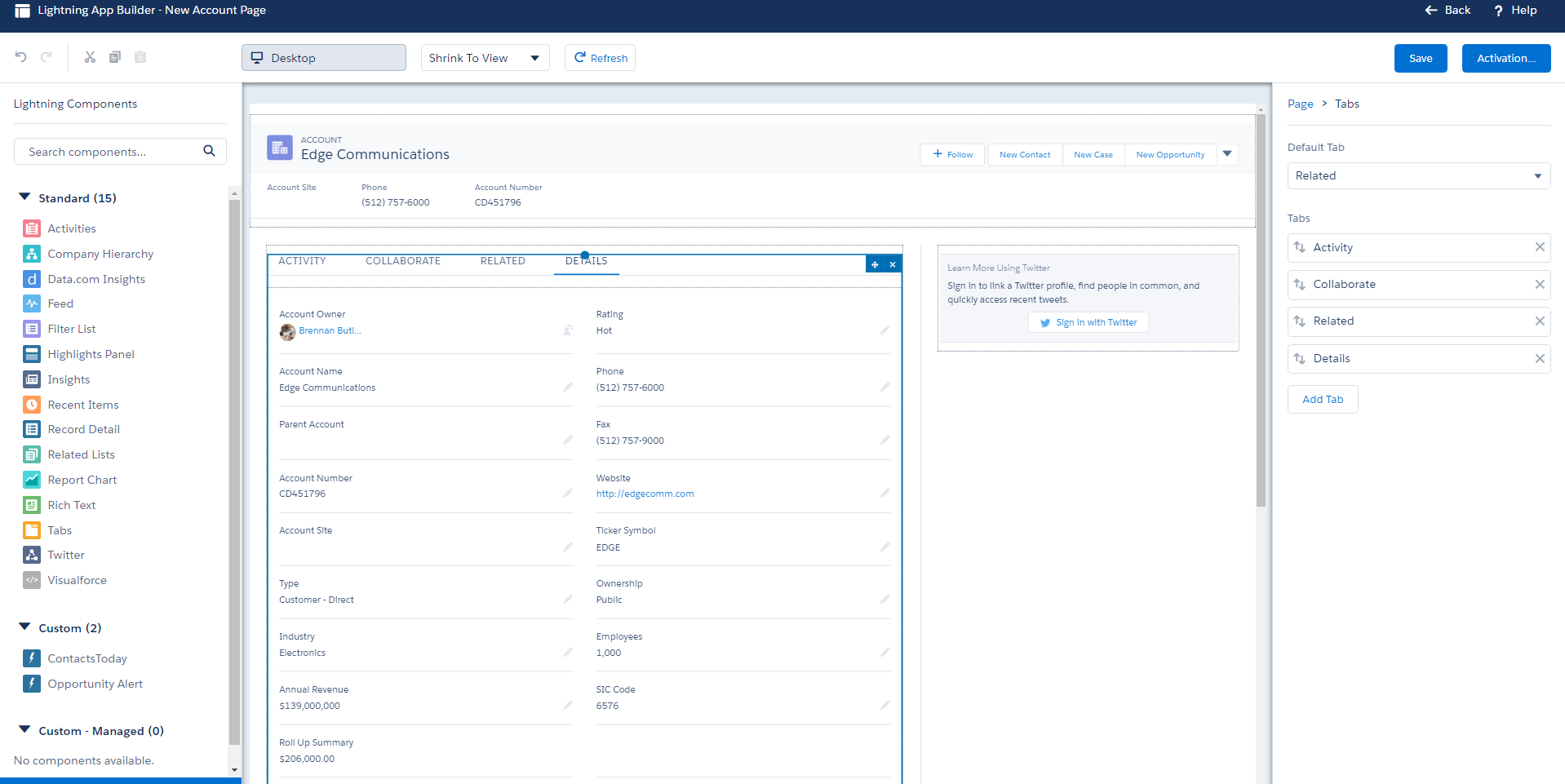Click the Search components input field
Image resolution: width=1565 pixels, height=784 pixels.
tap(110, 152)
